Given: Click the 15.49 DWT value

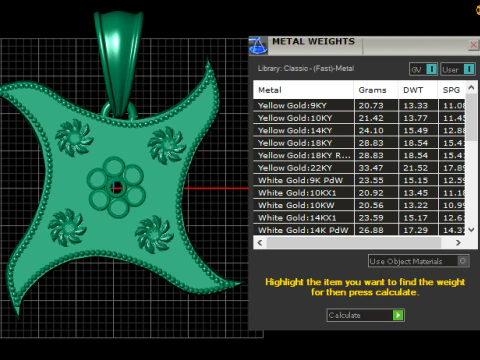Looking at the screenshot, I should pyautogui.click(x=415, y=131).
